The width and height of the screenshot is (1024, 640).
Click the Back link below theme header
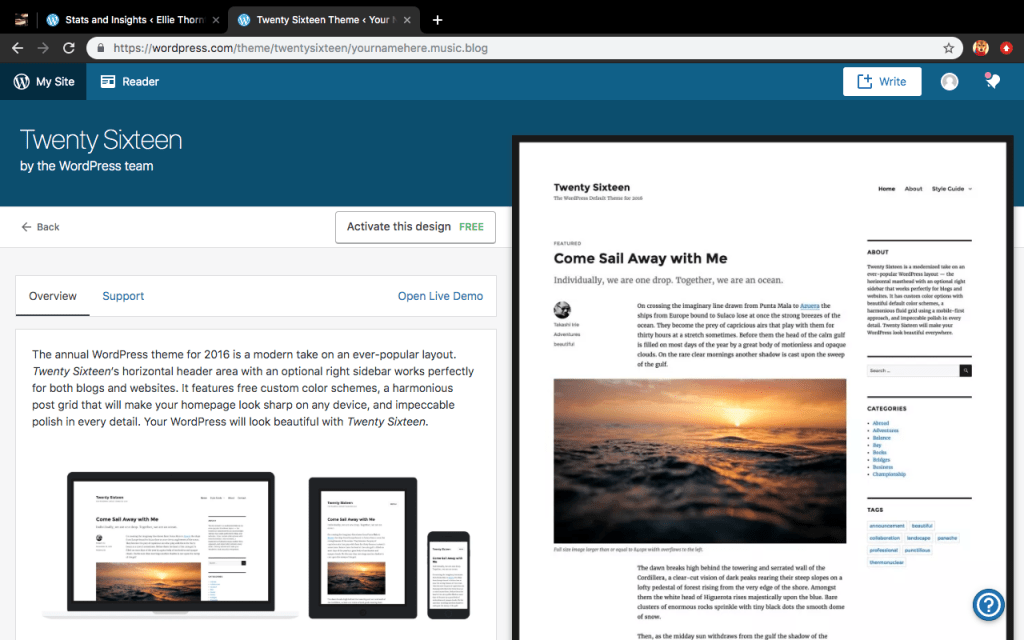tap(40, 227)
